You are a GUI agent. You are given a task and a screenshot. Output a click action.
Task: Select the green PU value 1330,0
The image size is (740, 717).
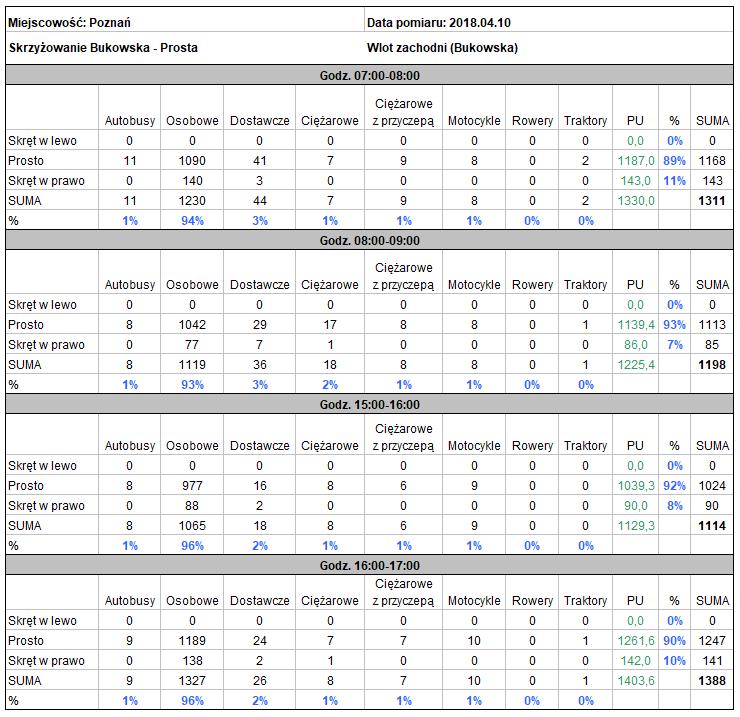tap(636, 201)
